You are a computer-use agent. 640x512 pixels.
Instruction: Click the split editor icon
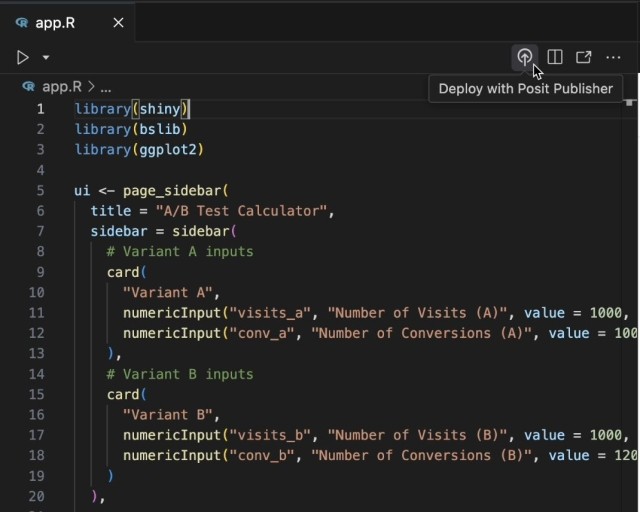coord(555,57)
